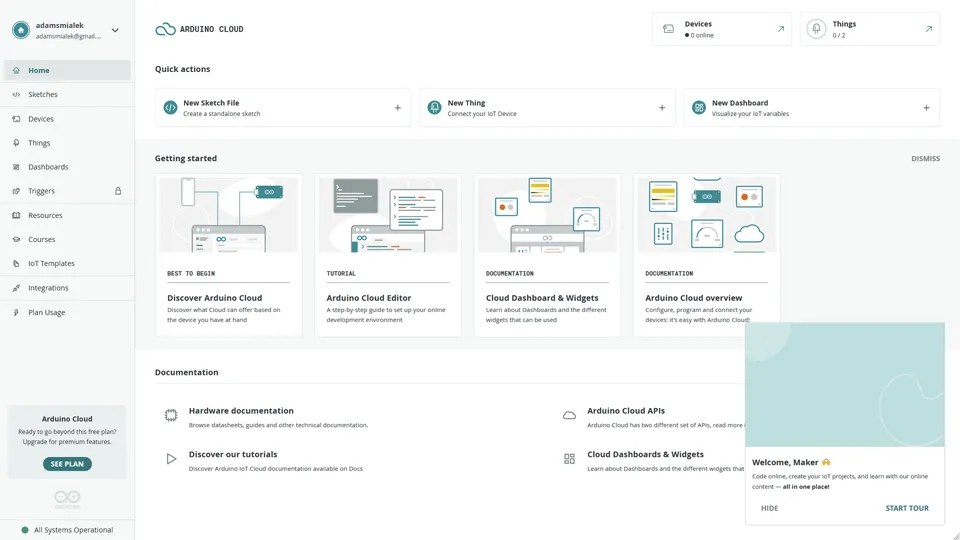Click the ARDUINO CLOUD header text
The width and height of the screenshot is (960, 540).
click(211, 29)
